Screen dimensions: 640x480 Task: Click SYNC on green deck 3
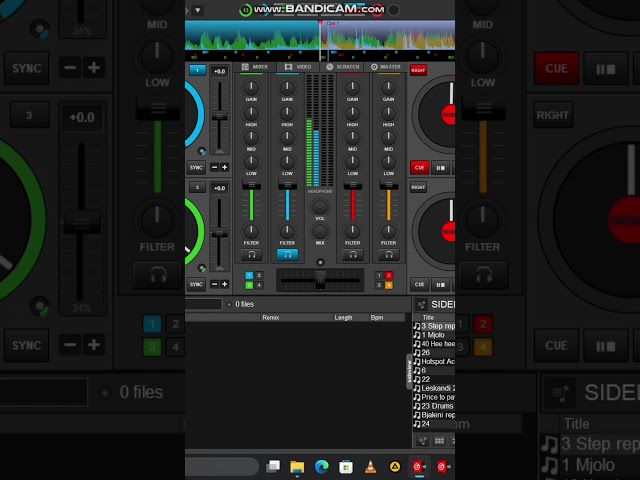196,284
